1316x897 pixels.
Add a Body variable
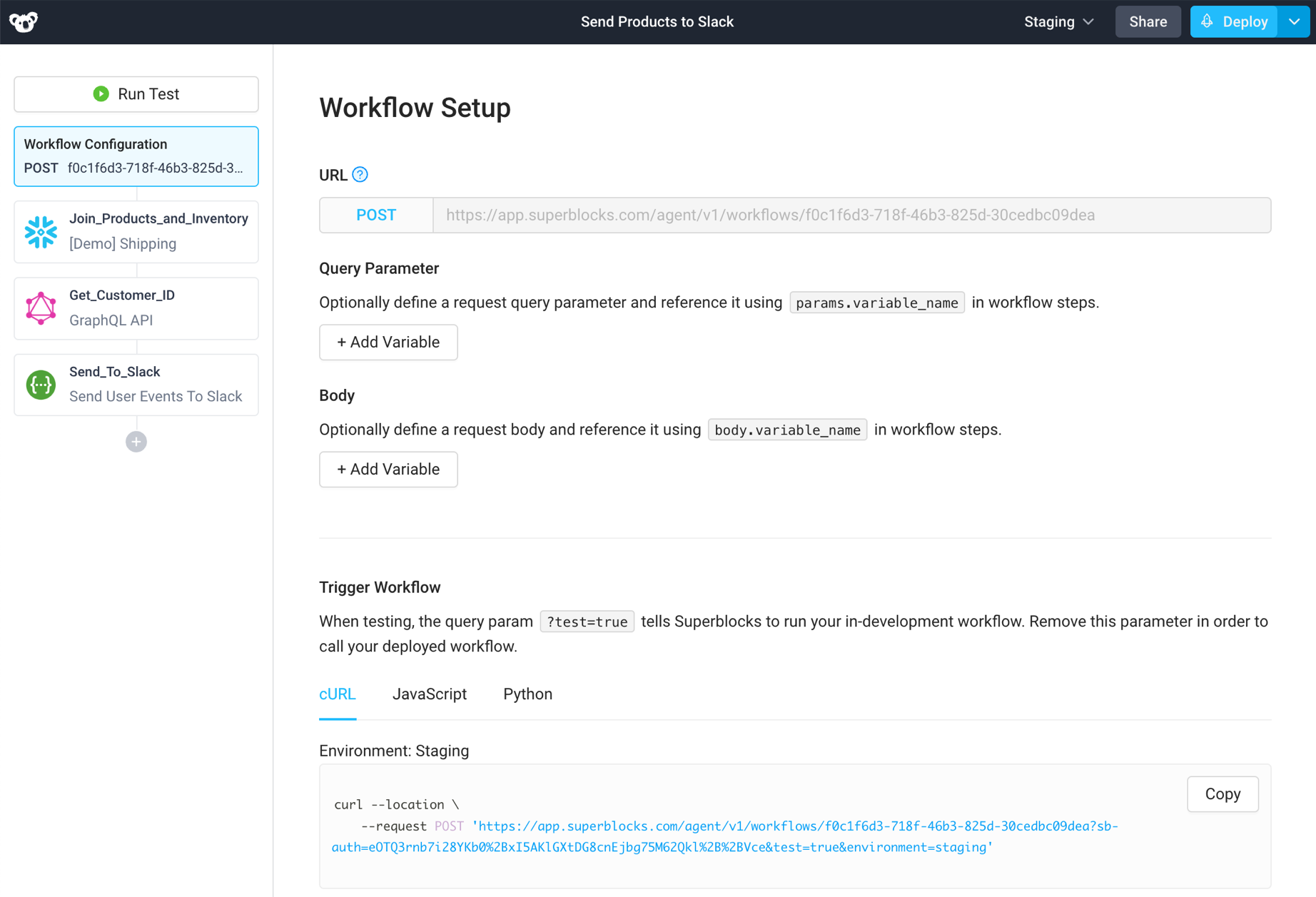pyautogui.click(x=388, y=469)
